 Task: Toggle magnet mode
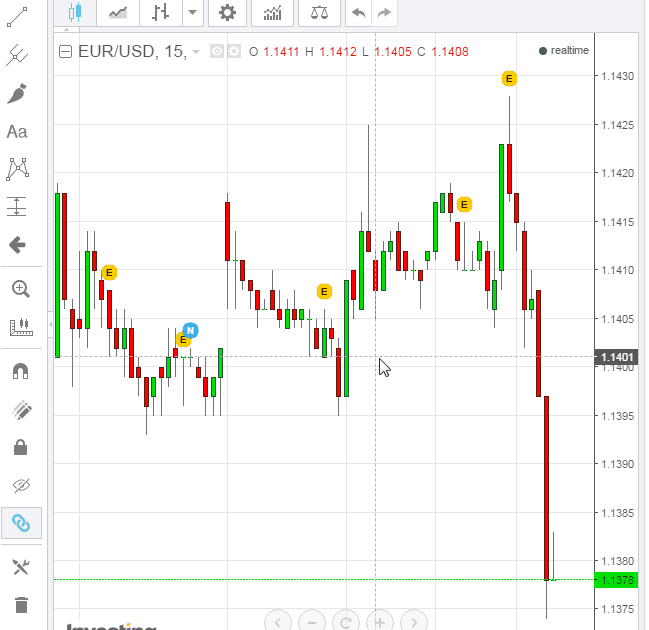(x=20, y=371)
